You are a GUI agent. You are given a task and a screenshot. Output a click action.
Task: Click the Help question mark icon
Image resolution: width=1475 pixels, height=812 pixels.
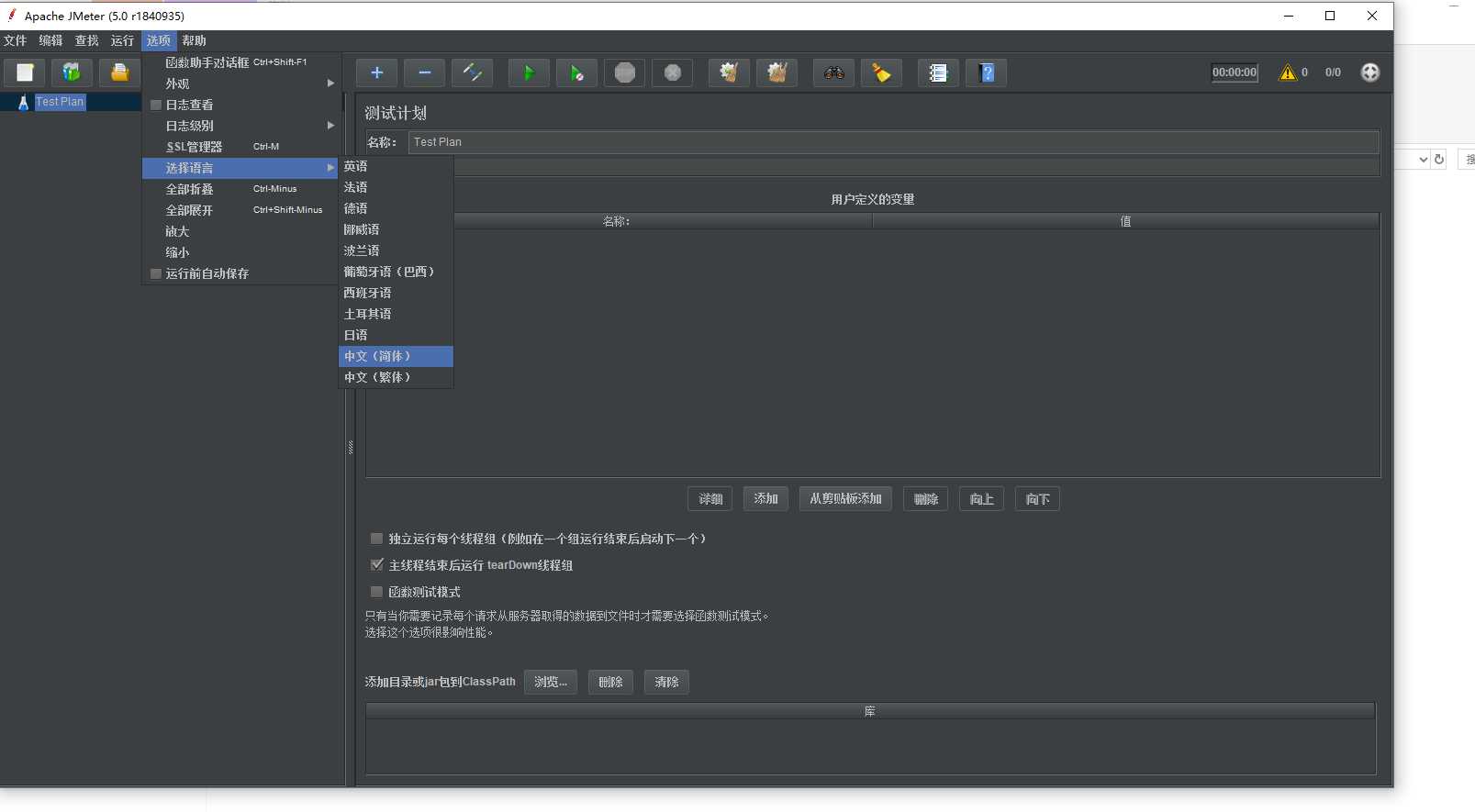pyautogui.click(x=986, y=72)
